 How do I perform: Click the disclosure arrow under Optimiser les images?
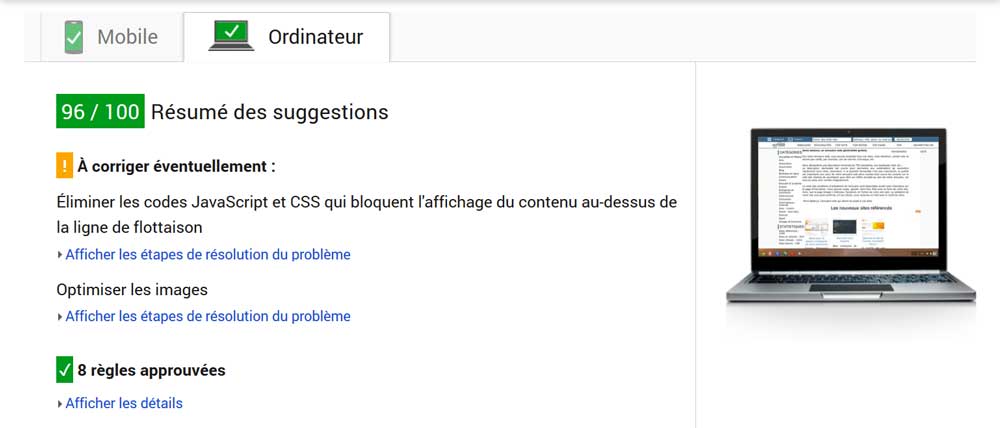tap(60, 317)
